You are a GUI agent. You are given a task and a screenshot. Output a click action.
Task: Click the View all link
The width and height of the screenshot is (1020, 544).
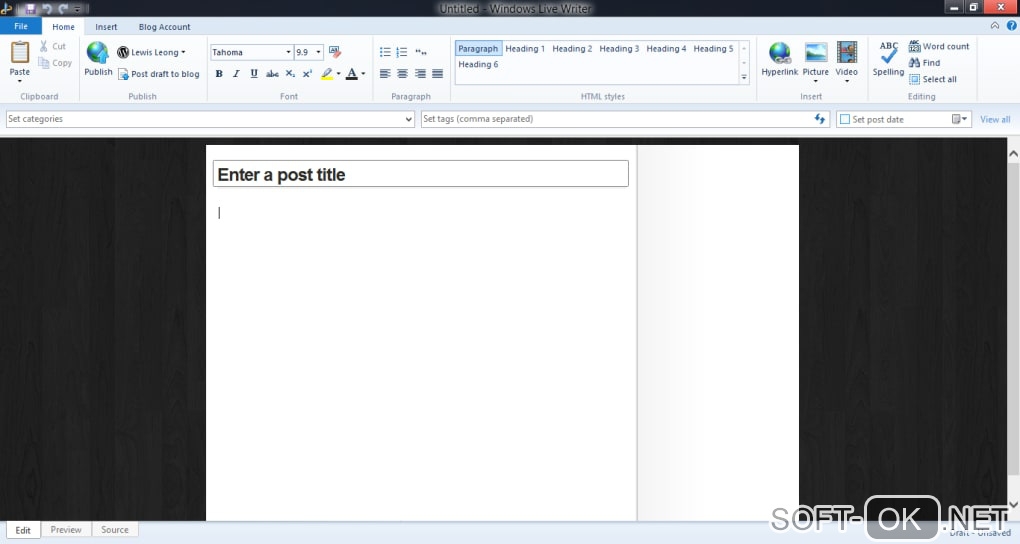click(x=995, y=119)
